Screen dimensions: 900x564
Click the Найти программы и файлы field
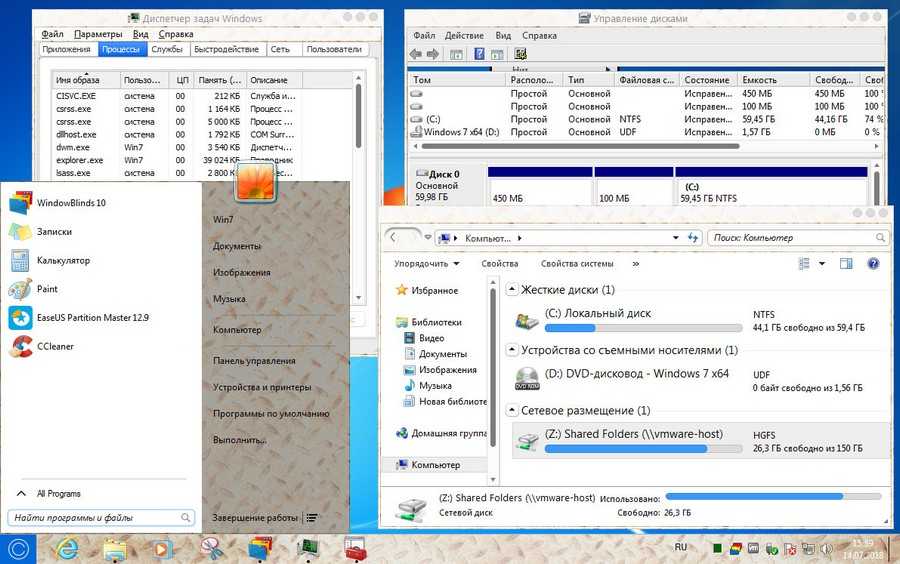[x=94, y=518]
